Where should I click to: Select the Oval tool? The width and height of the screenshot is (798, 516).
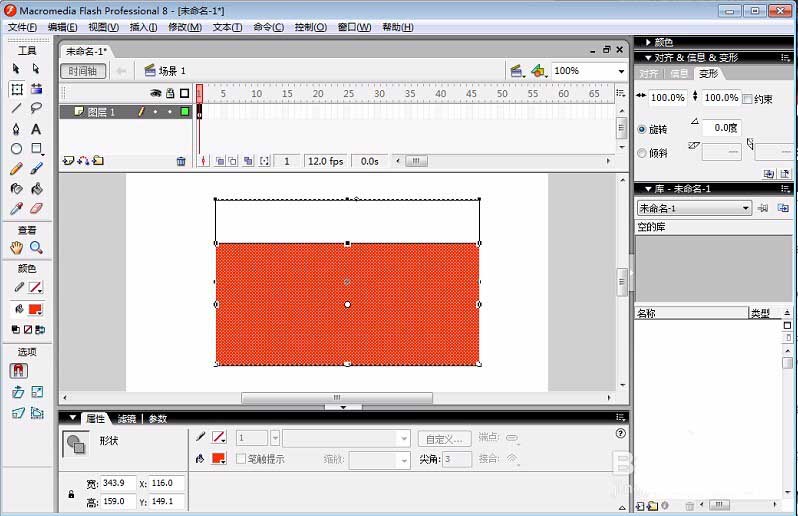pyautogui.click(x=16, y=149)
